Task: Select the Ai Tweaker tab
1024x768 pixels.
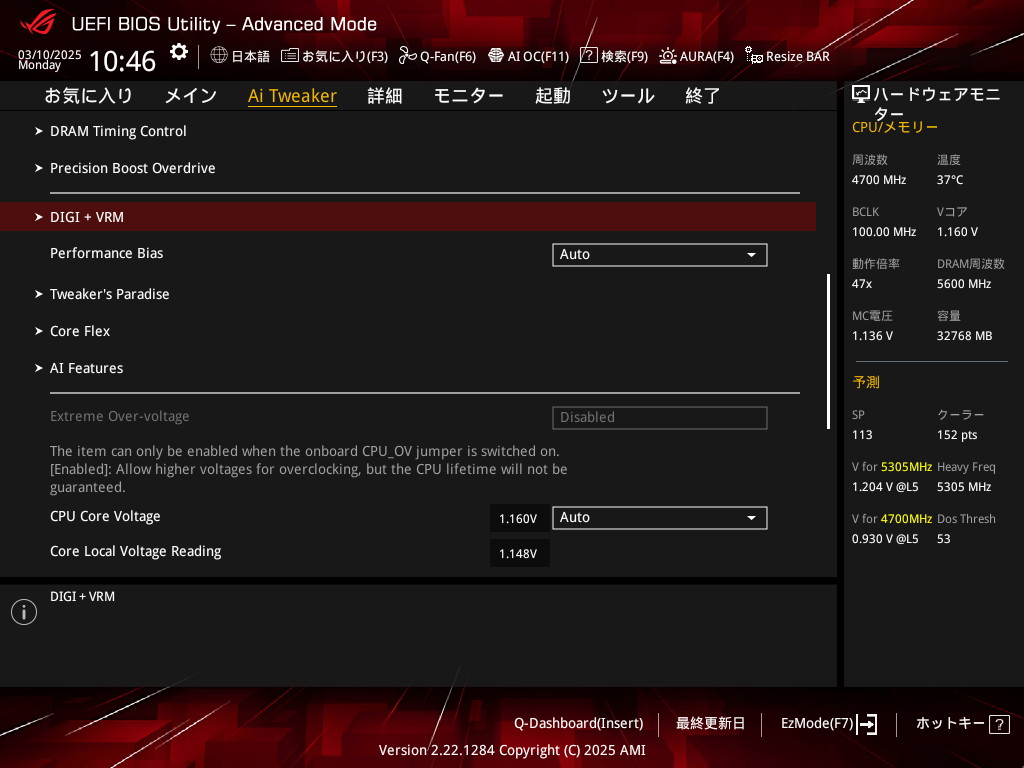Action: click(x=292, y=96)
